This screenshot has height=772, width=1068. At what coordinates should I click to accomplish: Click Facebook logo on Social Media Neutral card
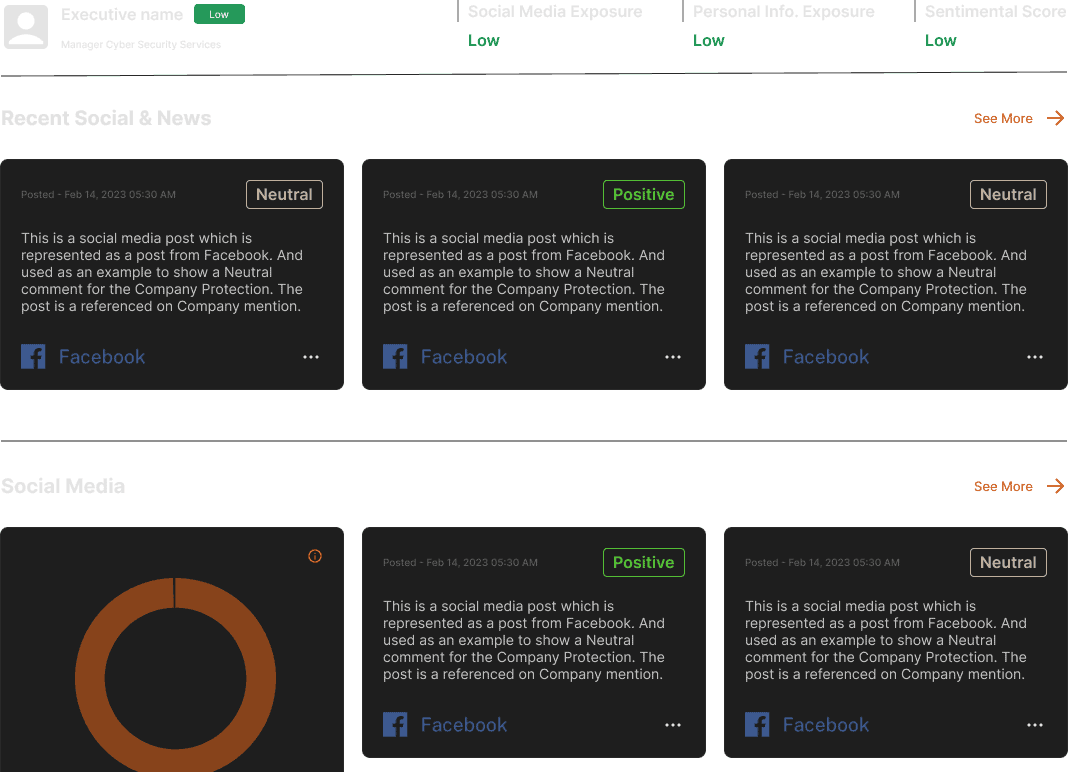tap(757, 724)
